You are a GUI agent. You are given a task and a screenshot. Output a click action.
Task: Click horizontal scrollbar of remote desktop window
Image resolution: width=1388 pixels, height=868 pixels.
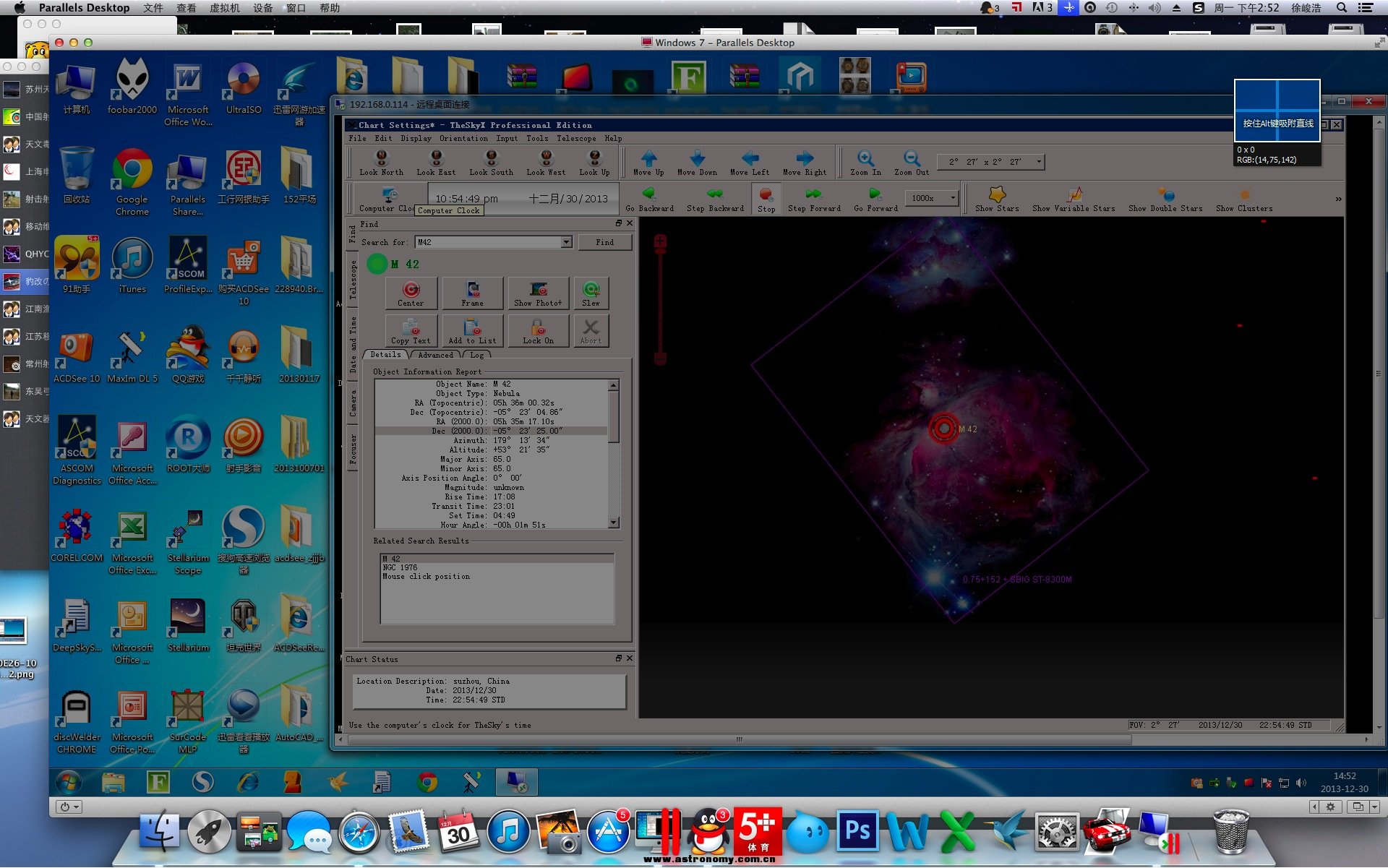click(739, 739)
